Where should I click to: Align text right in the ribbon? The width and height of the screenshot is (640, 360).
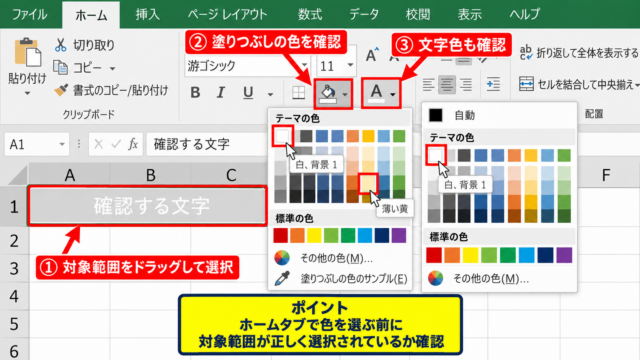(466, 84)
